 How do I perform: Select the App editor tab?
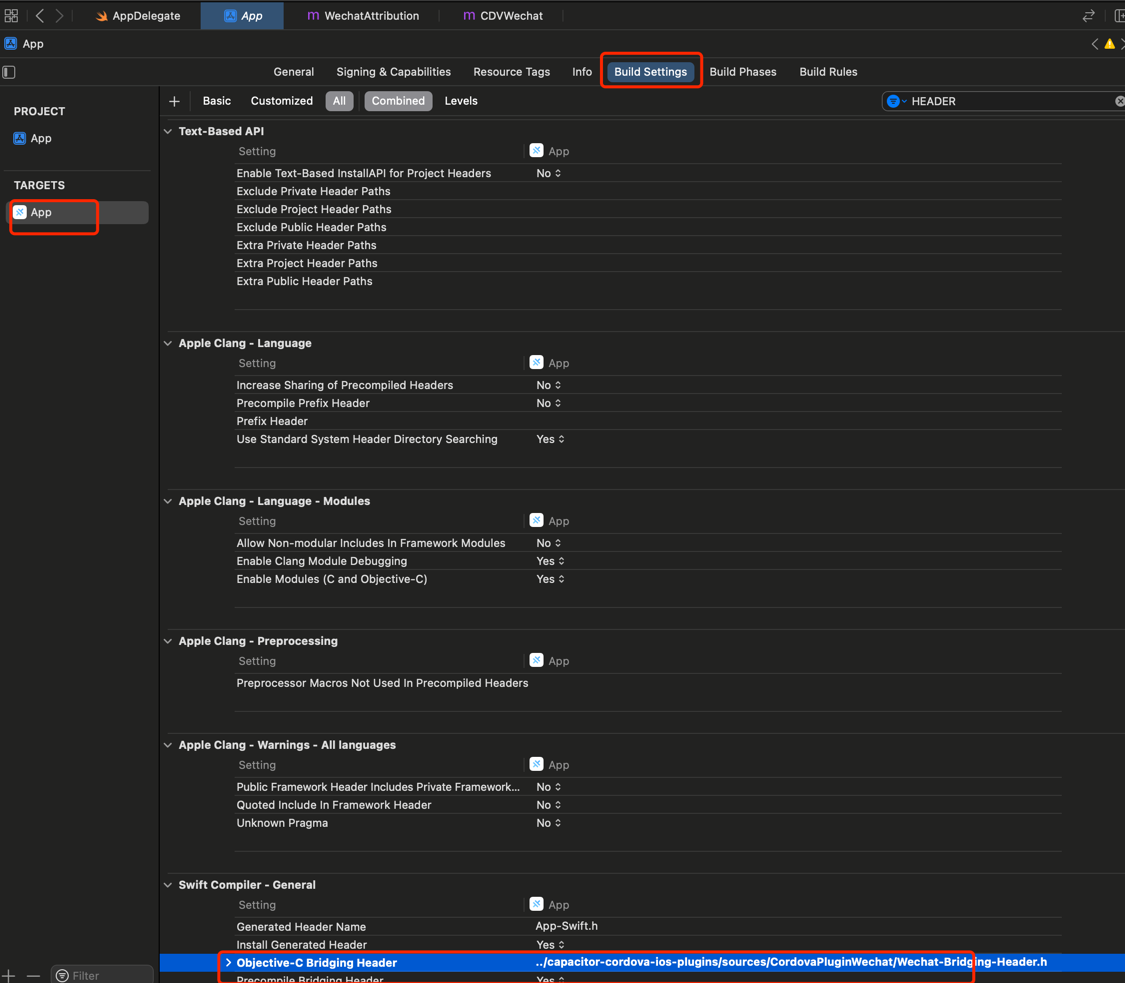tap(242, 16)
